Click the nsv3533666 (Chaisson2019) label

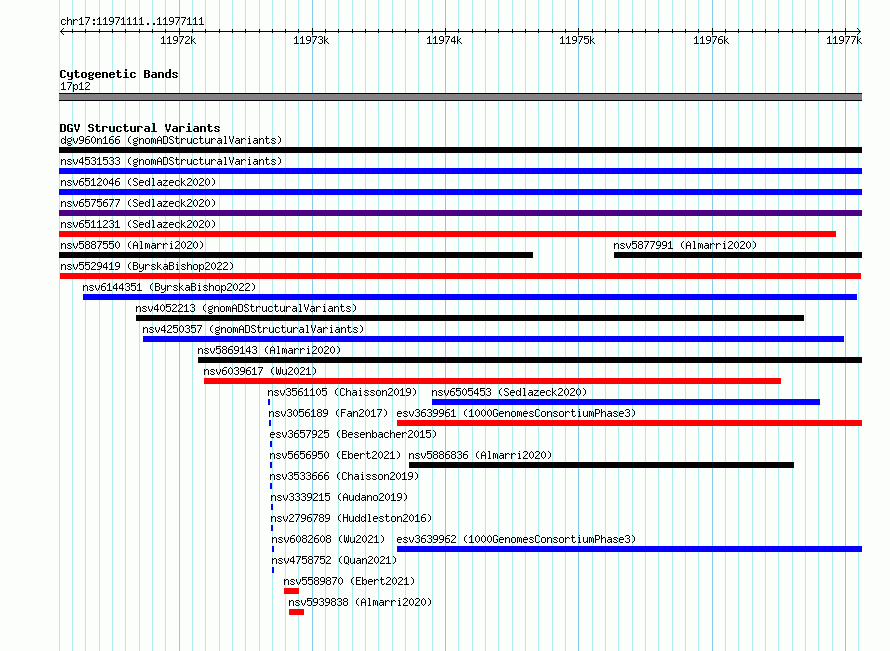tap(344, 476)
